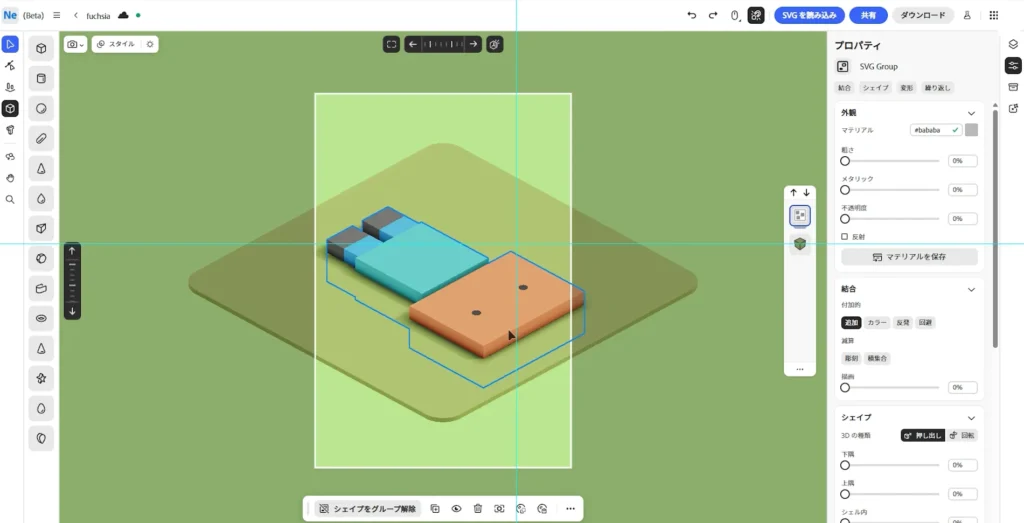Collapse the シェイプ section
Screen dimensions: 1024x523
(971, 418)
